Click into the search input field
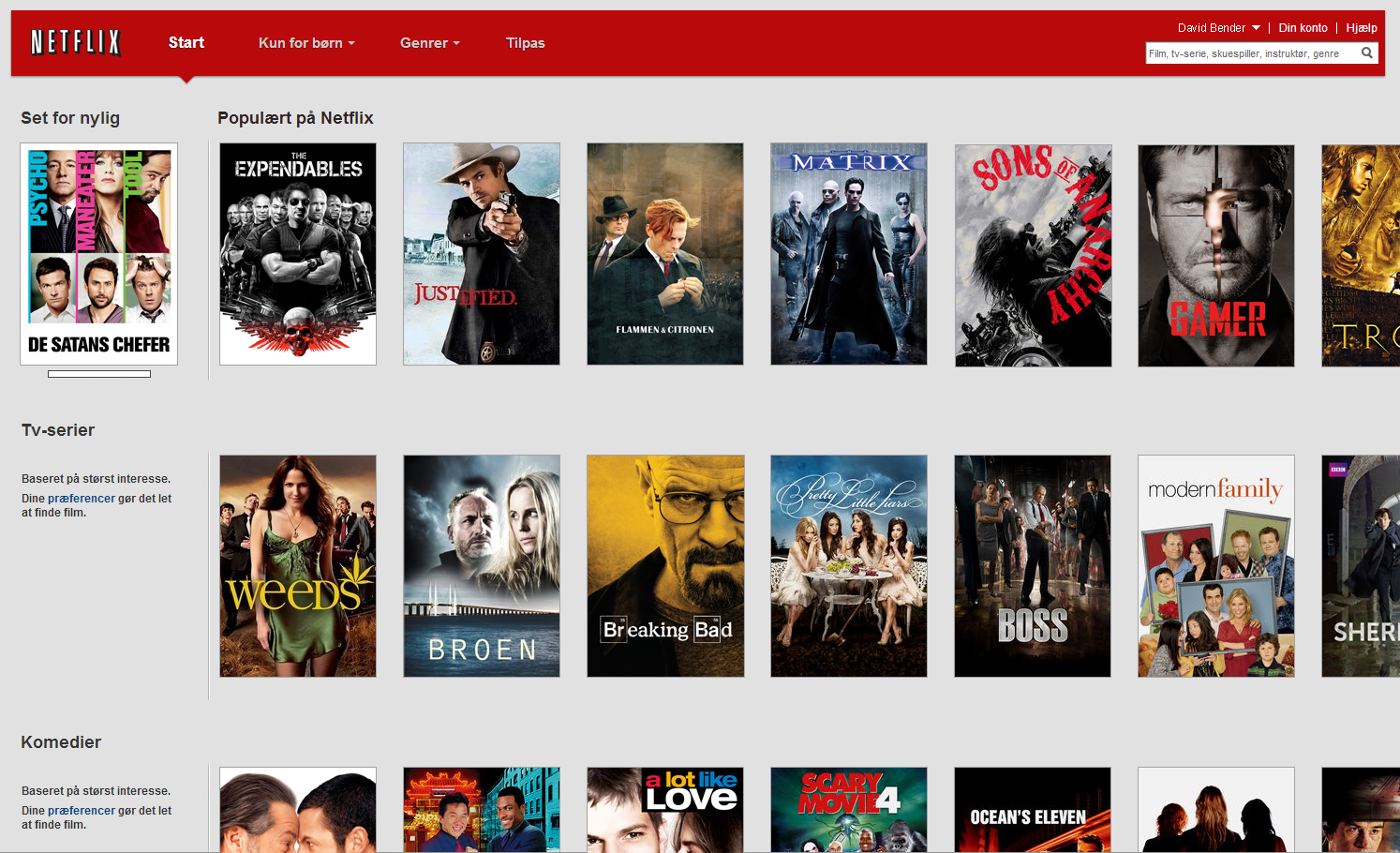 (1251, 53)
